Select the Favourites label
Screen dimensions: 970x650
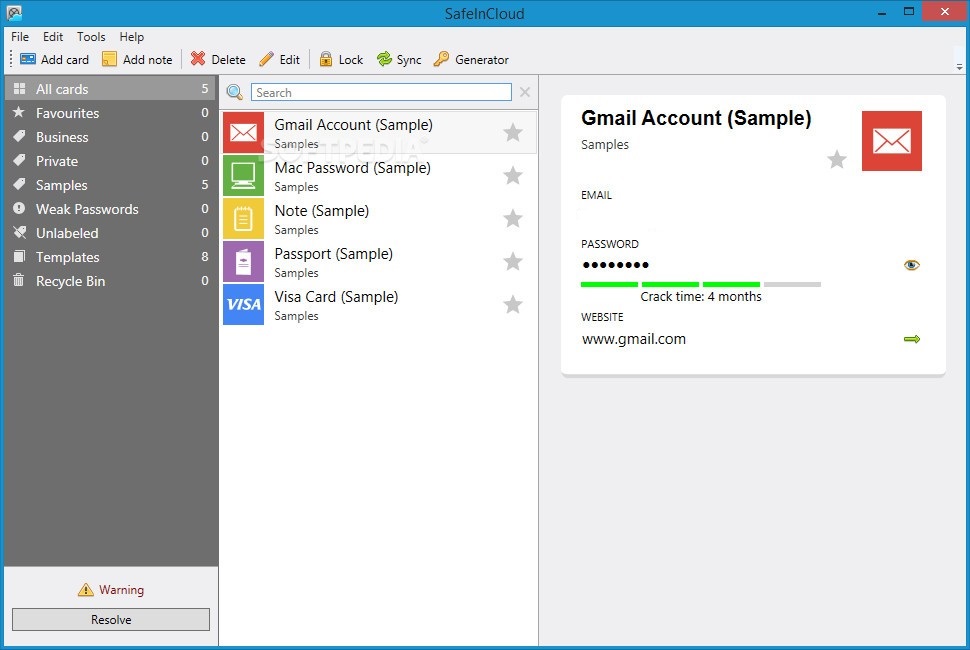111,113
